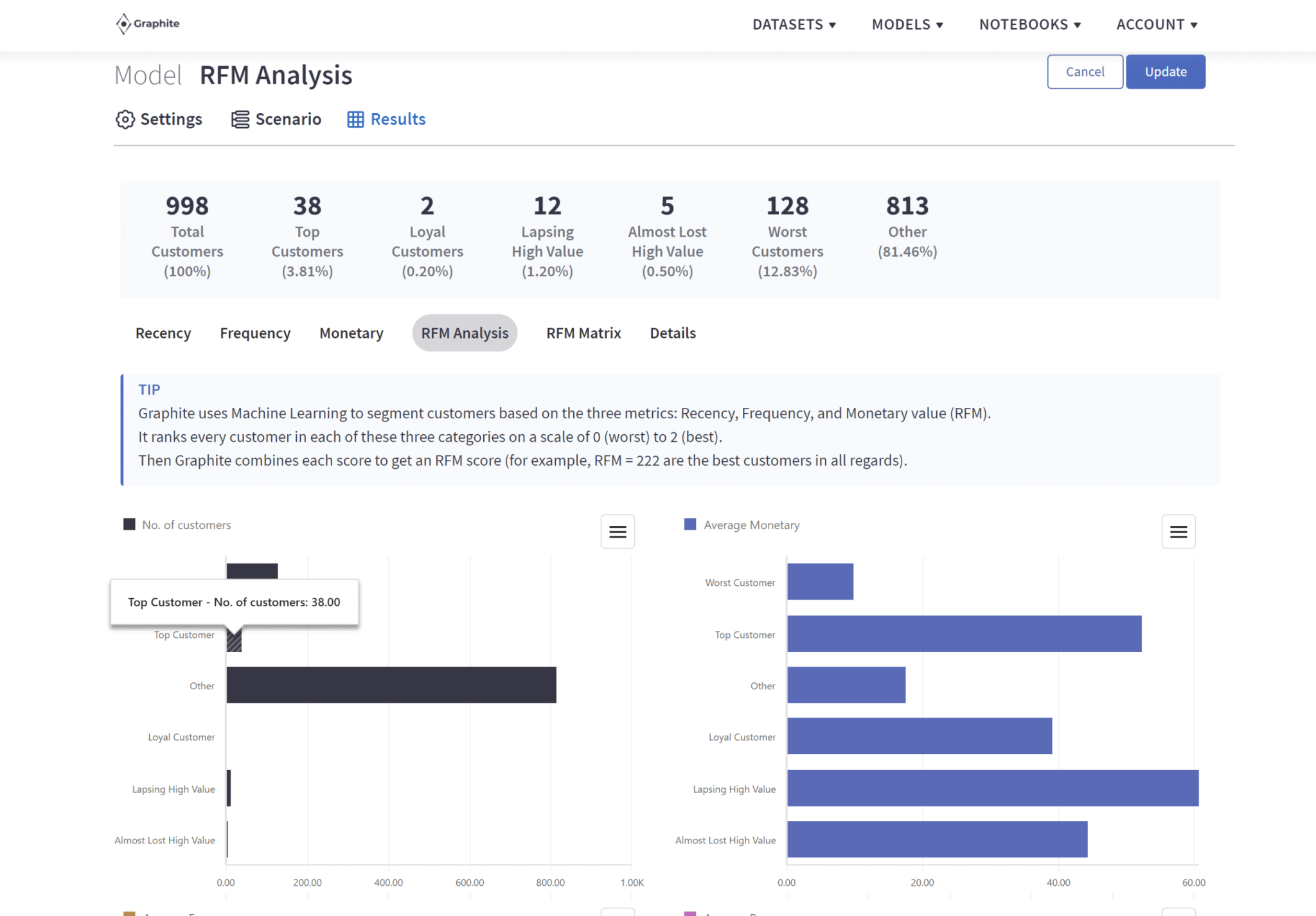Viewport: 1316px width, 916px height.
Task: Switch to the RFM Matrix tab
Action: pos(583,333)
